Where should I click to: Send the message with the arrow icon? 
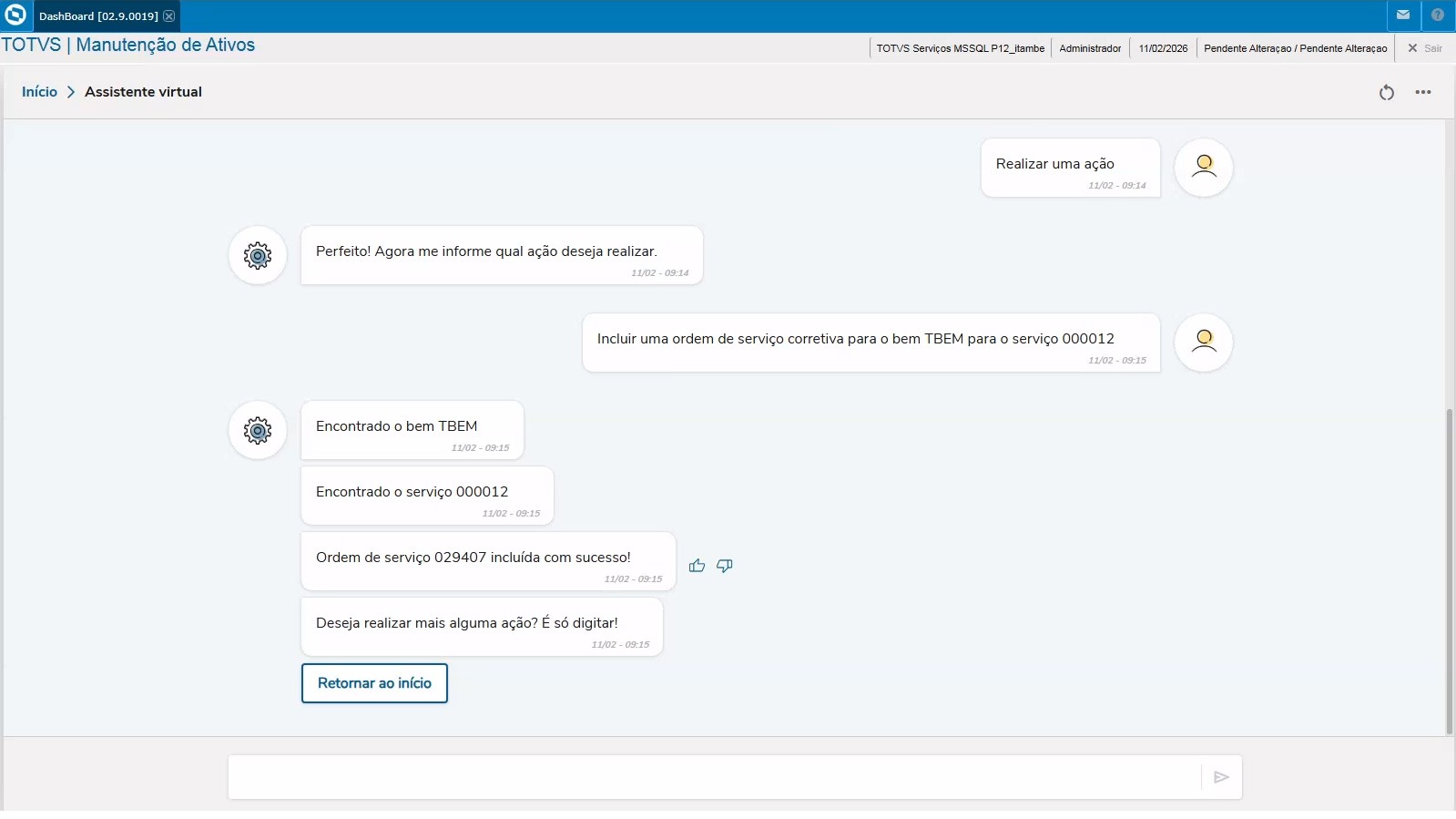coord(1221,777)
